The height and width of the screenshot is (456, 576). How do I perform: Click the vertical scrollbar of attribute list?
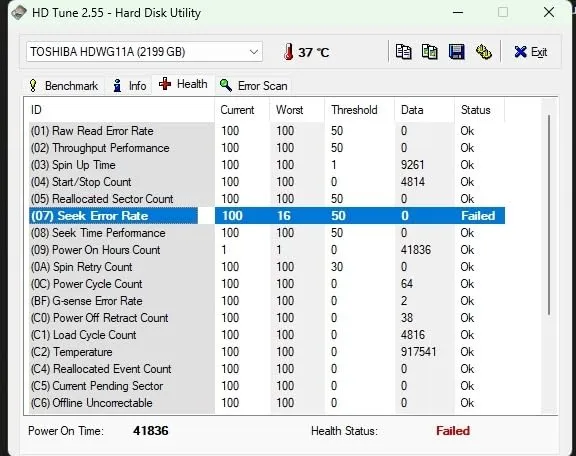549,215
